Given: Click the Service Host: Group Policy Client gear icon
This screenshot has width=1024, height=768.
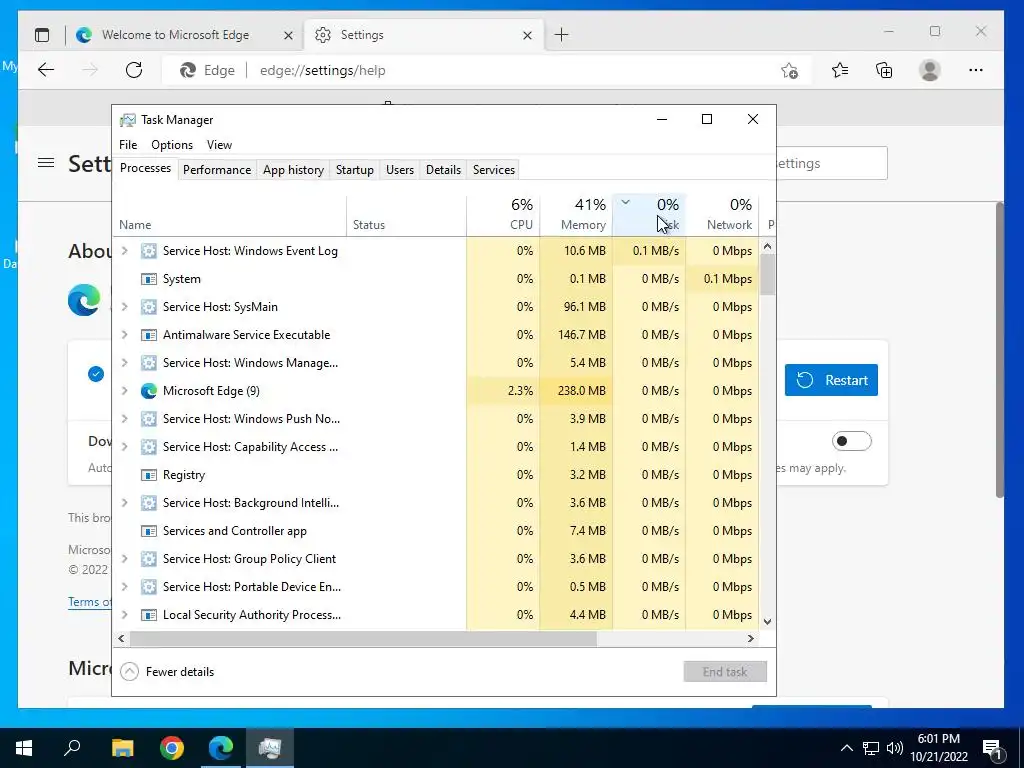Looking at the screenshot, I should coord(149,559).
